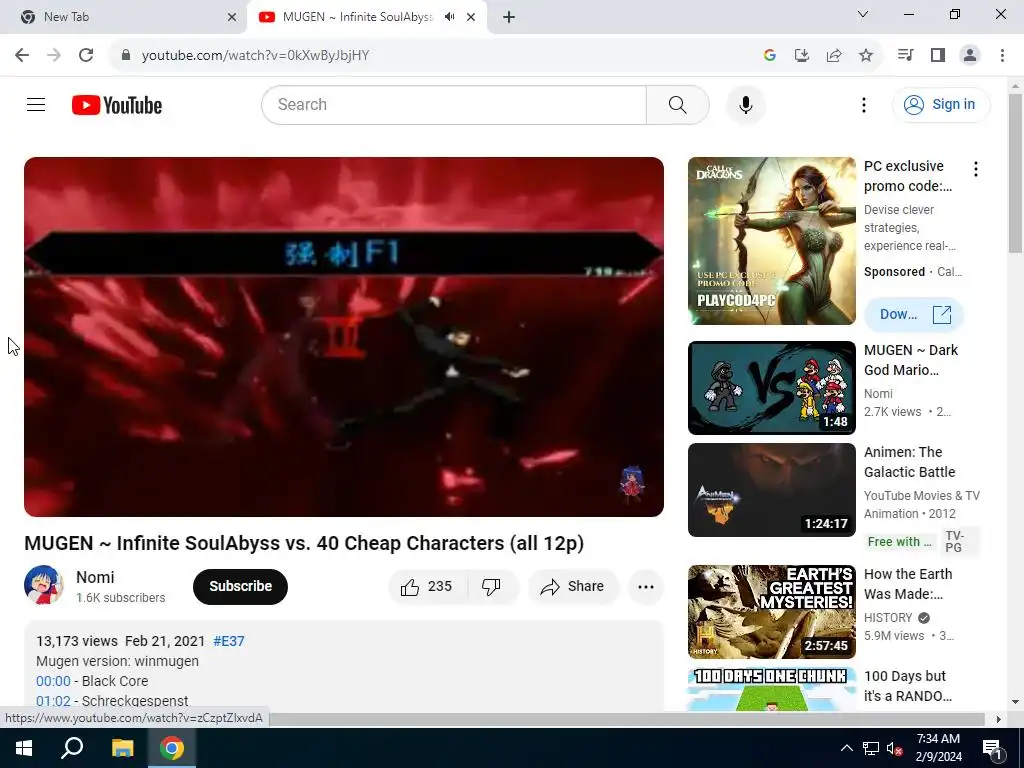The width and height of the screenshot is (1024, 768).
Task: Close the New Tab tab
Action: pos(232,17)
